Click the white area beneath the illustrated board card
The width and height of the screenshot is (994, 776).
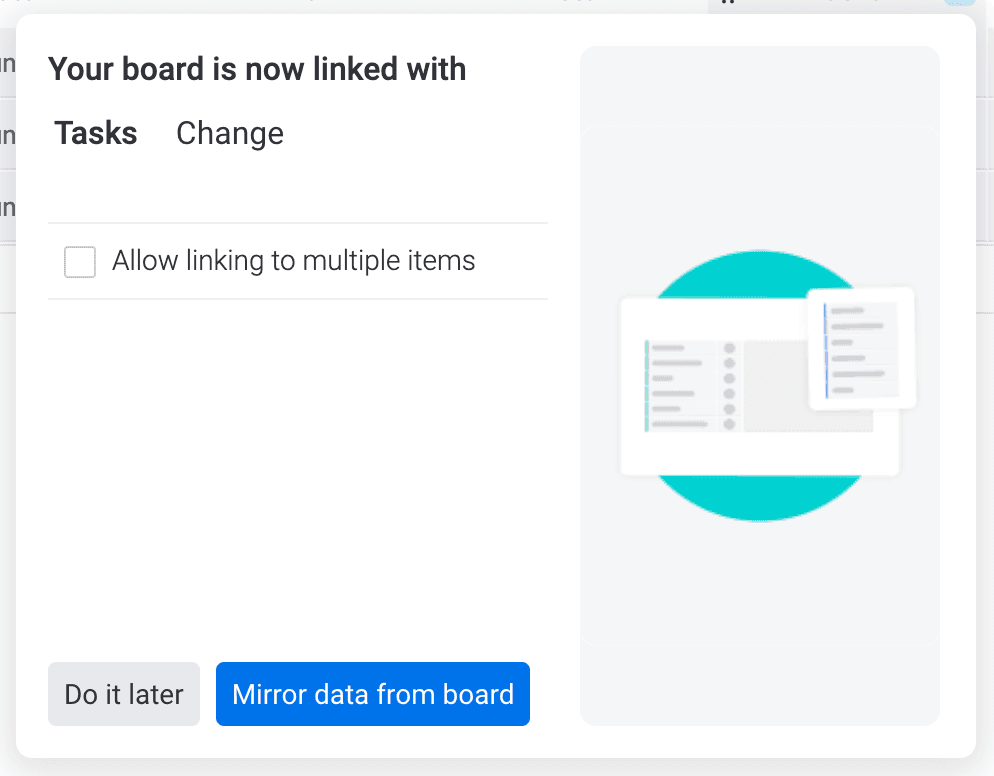759,453
